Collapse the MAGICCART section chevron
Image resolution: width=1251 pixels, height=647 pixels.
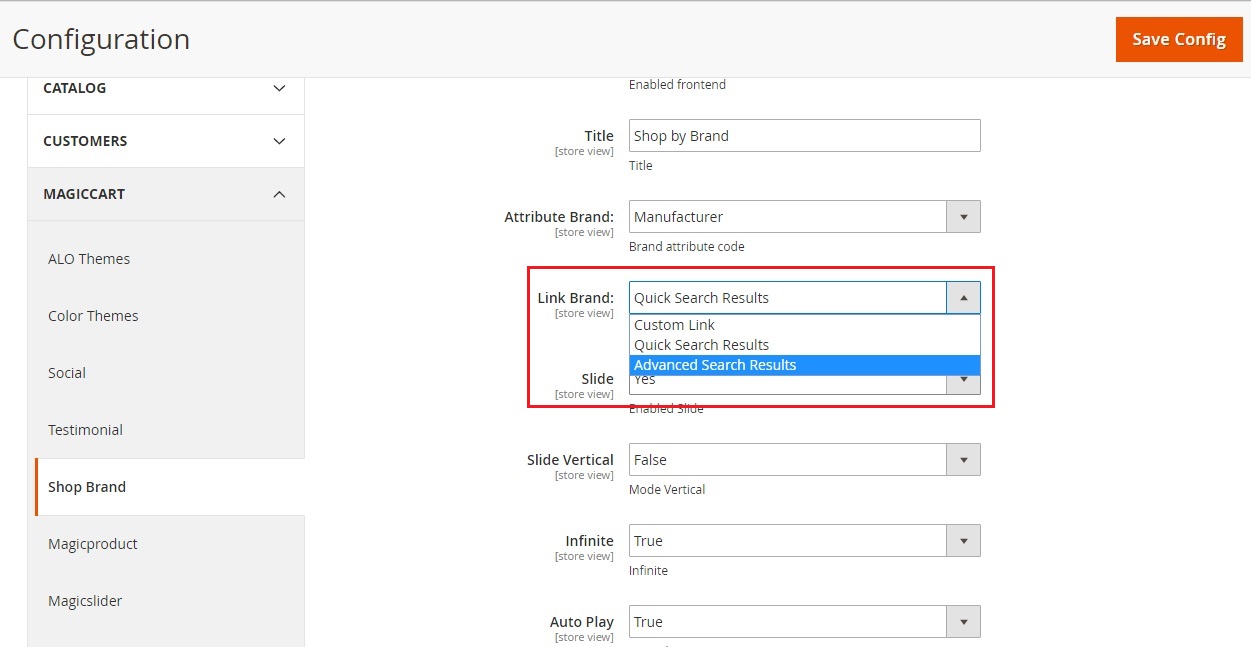[x=279, y=194]
